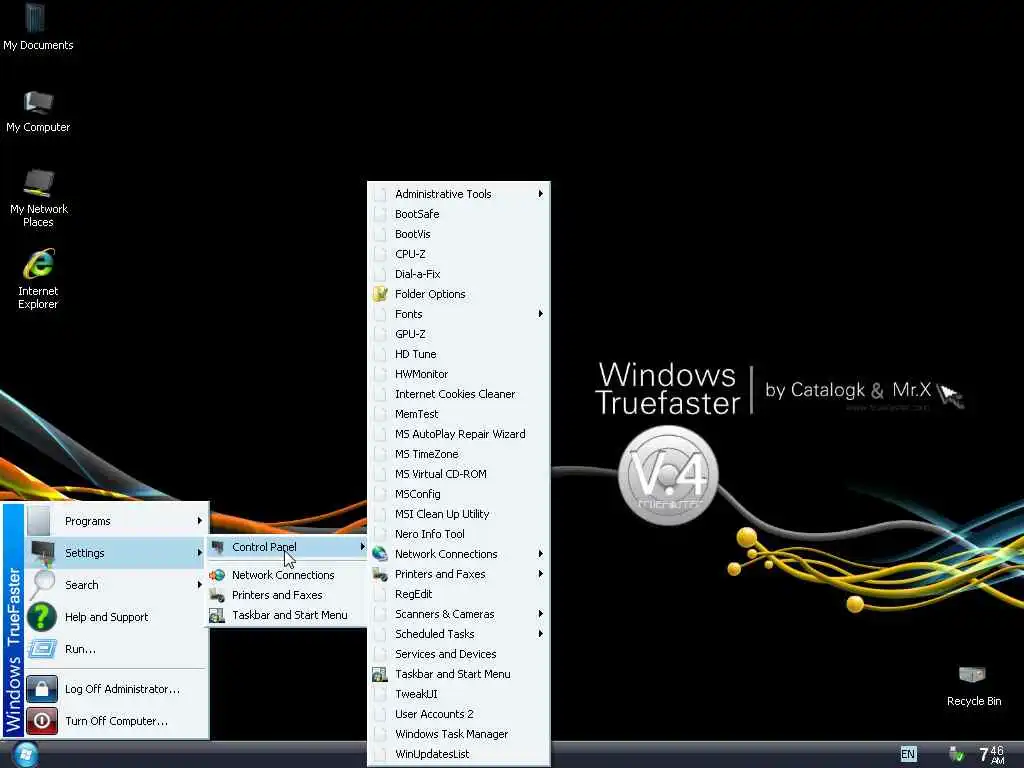Viewport: 1024px width, 768px height.
Task: Click Control Panel icon in Settings submenu
Action: 217,547
